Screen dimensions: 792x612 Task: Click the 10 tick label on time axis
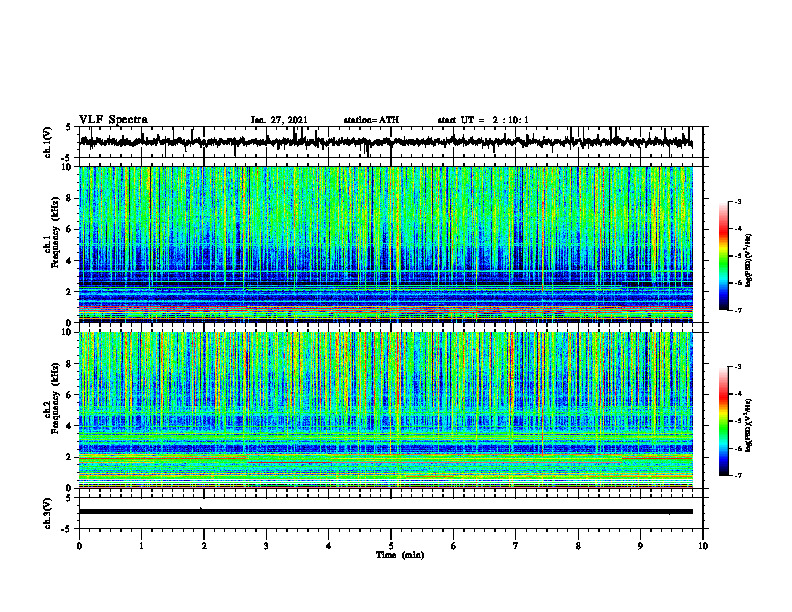[x=703, y=546]
